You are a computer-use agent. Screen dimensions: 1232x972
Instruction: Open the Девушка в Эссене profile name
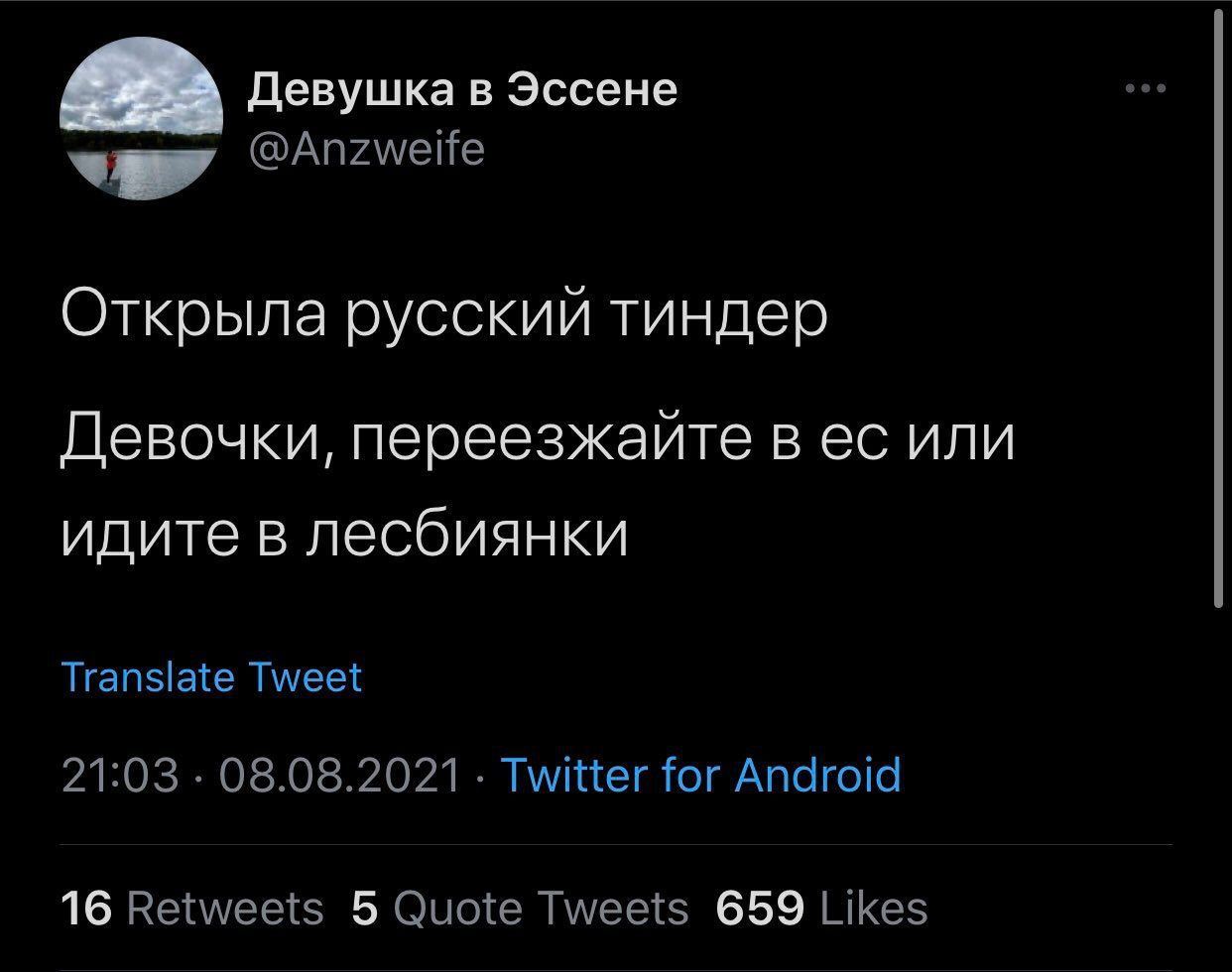coord(462,89)
